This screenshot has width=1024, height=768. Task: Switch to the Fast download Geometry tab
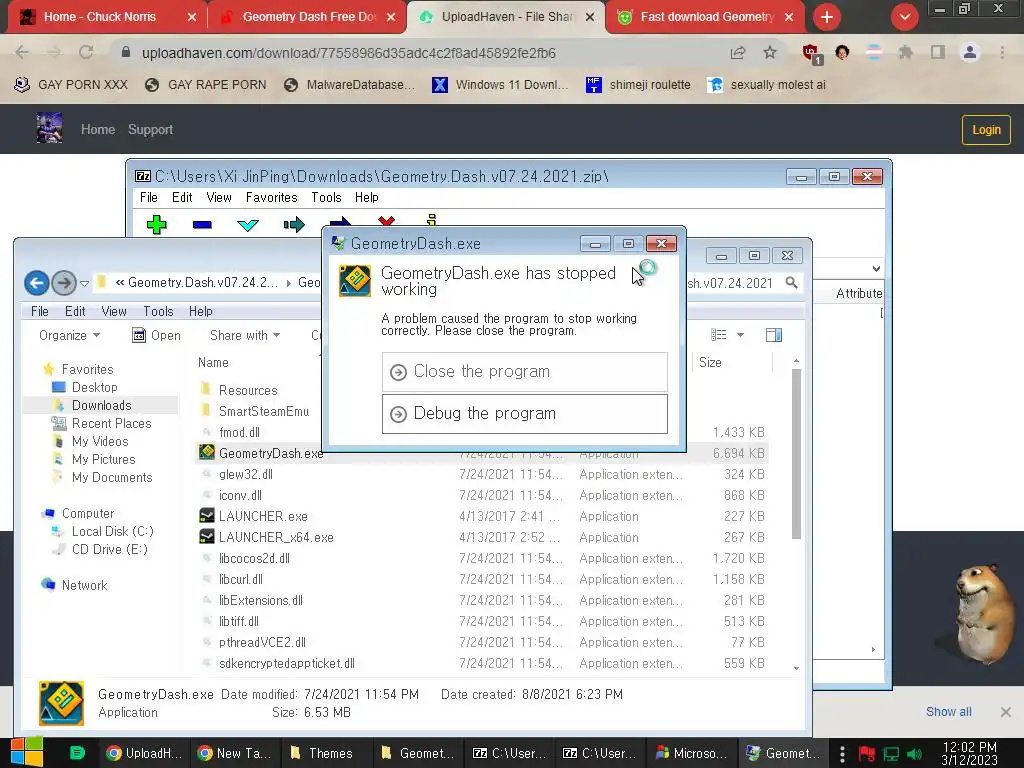pyautogui.click(x=706, y=17)
